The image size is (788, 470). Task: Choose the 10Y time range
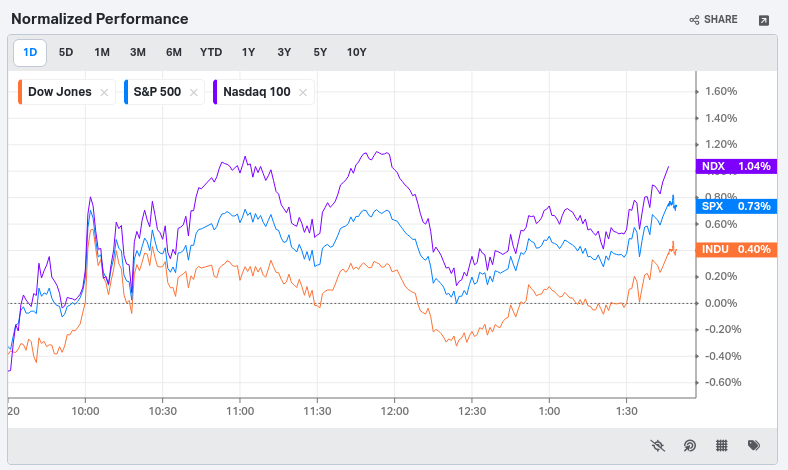[356, 52]
